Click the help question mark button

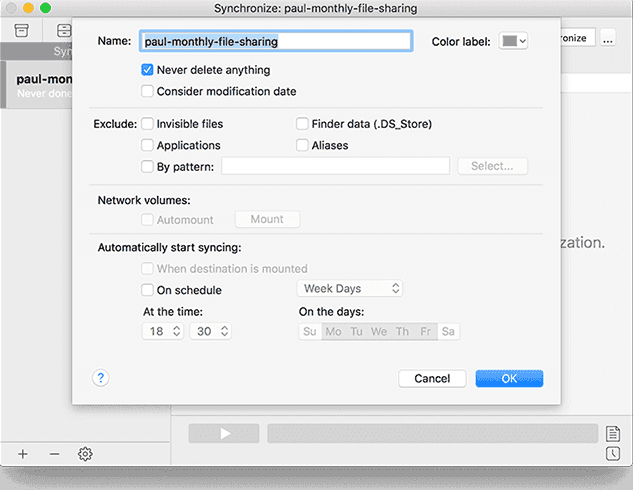click(100, 378)
